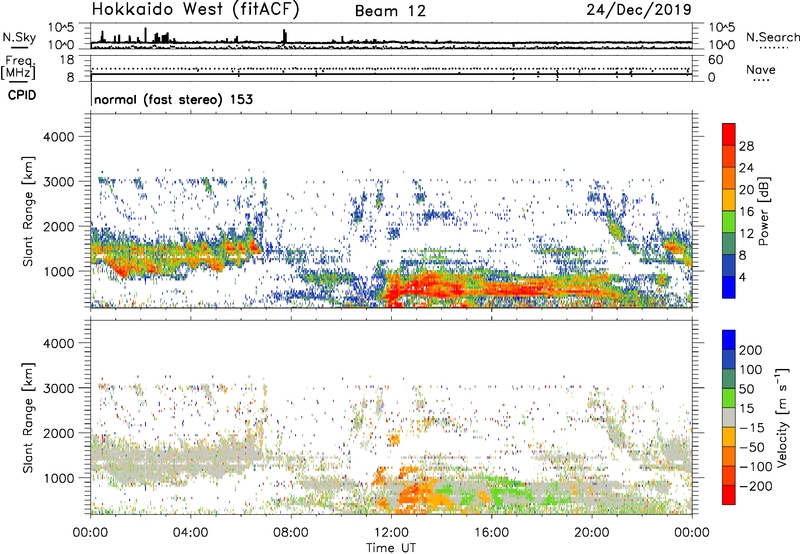Image resolution: width=800 pixels, height=554 pixels.
Task: Click the date '24/Dec/2019'
Action: 639,9
